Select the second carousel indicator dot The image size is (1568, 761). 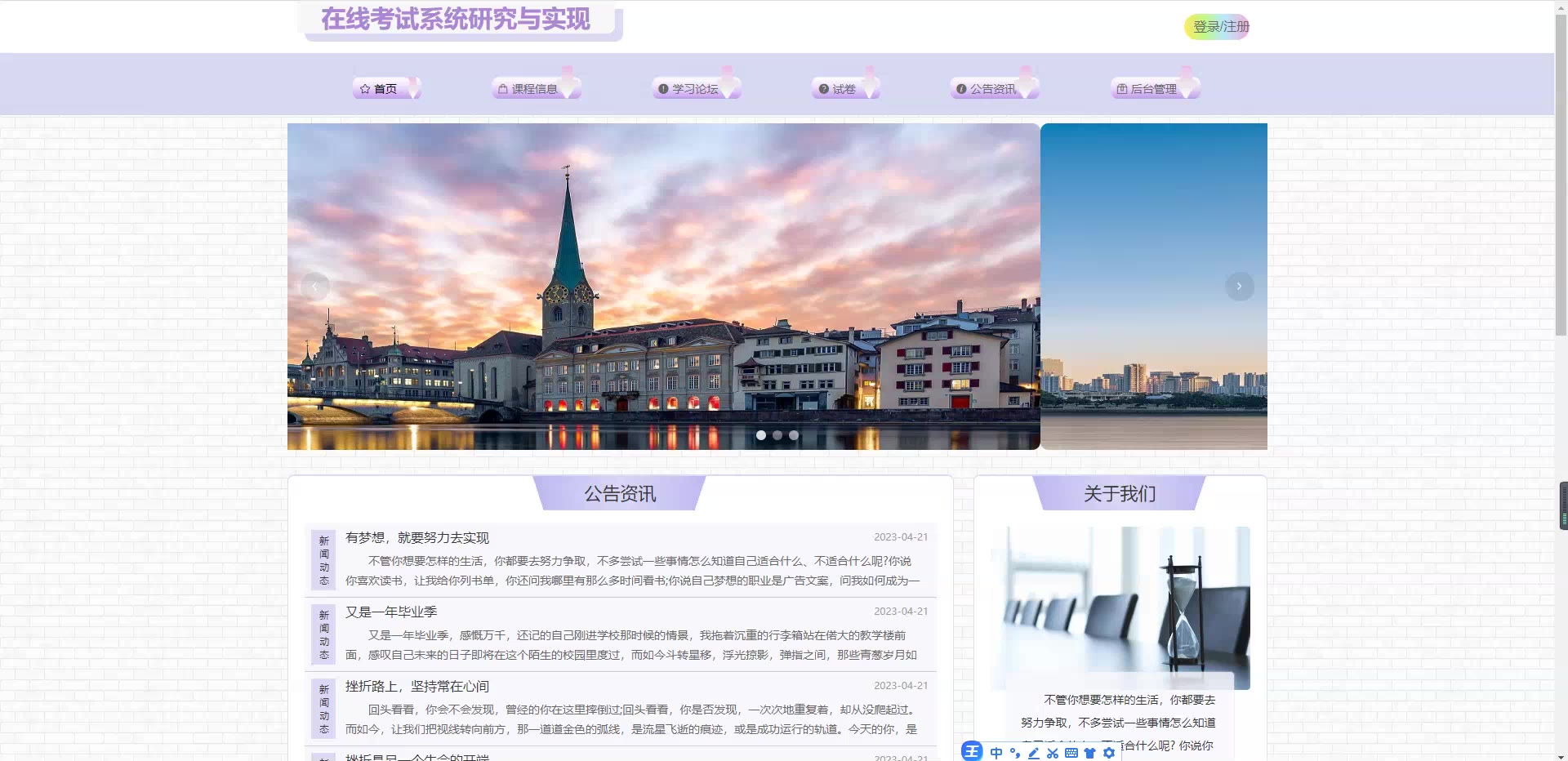(777, 435)
